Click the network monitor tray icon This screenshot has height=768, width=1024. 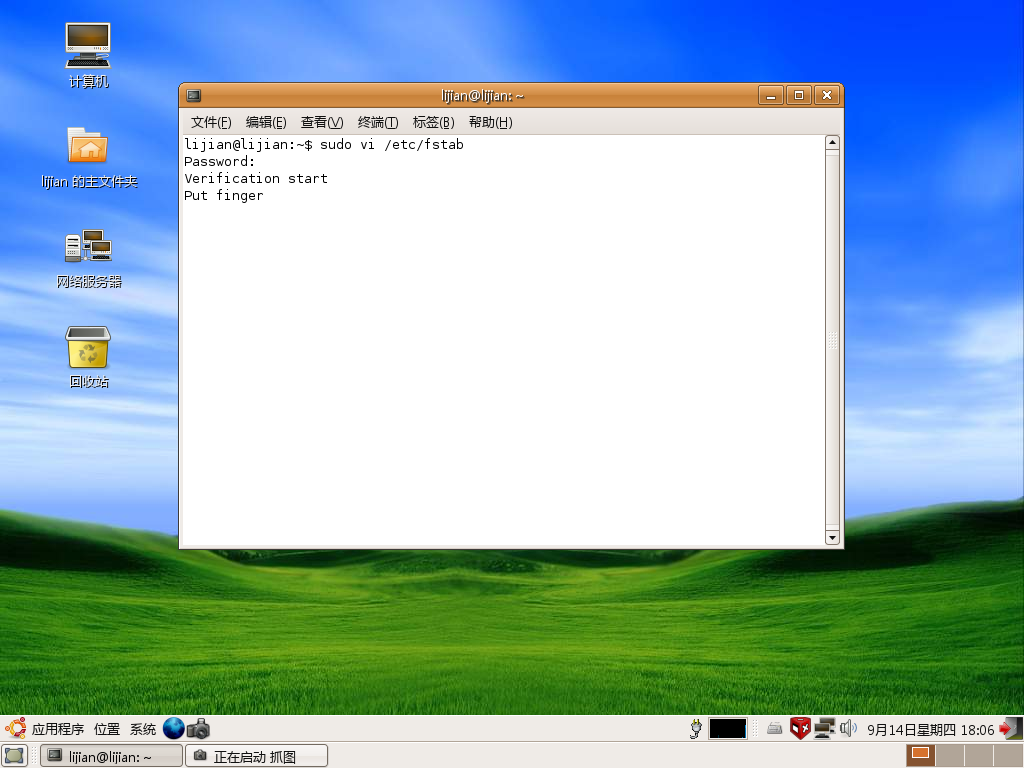825,728
